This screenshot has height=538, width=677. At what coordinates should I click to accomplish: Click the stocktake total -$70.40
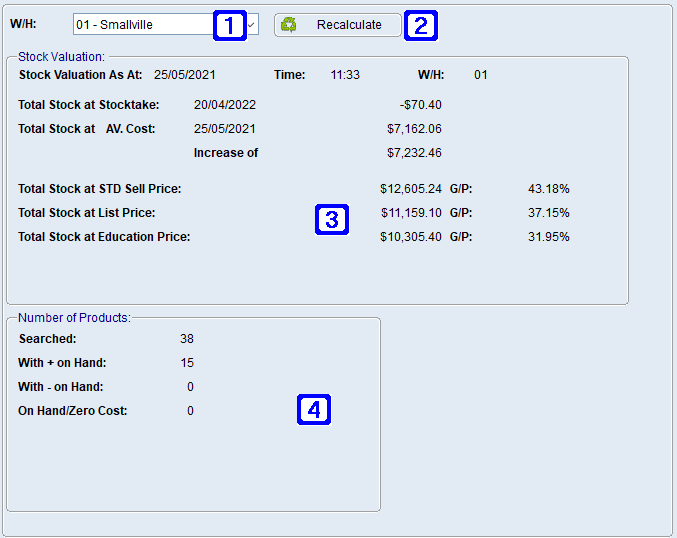[421, 105]
